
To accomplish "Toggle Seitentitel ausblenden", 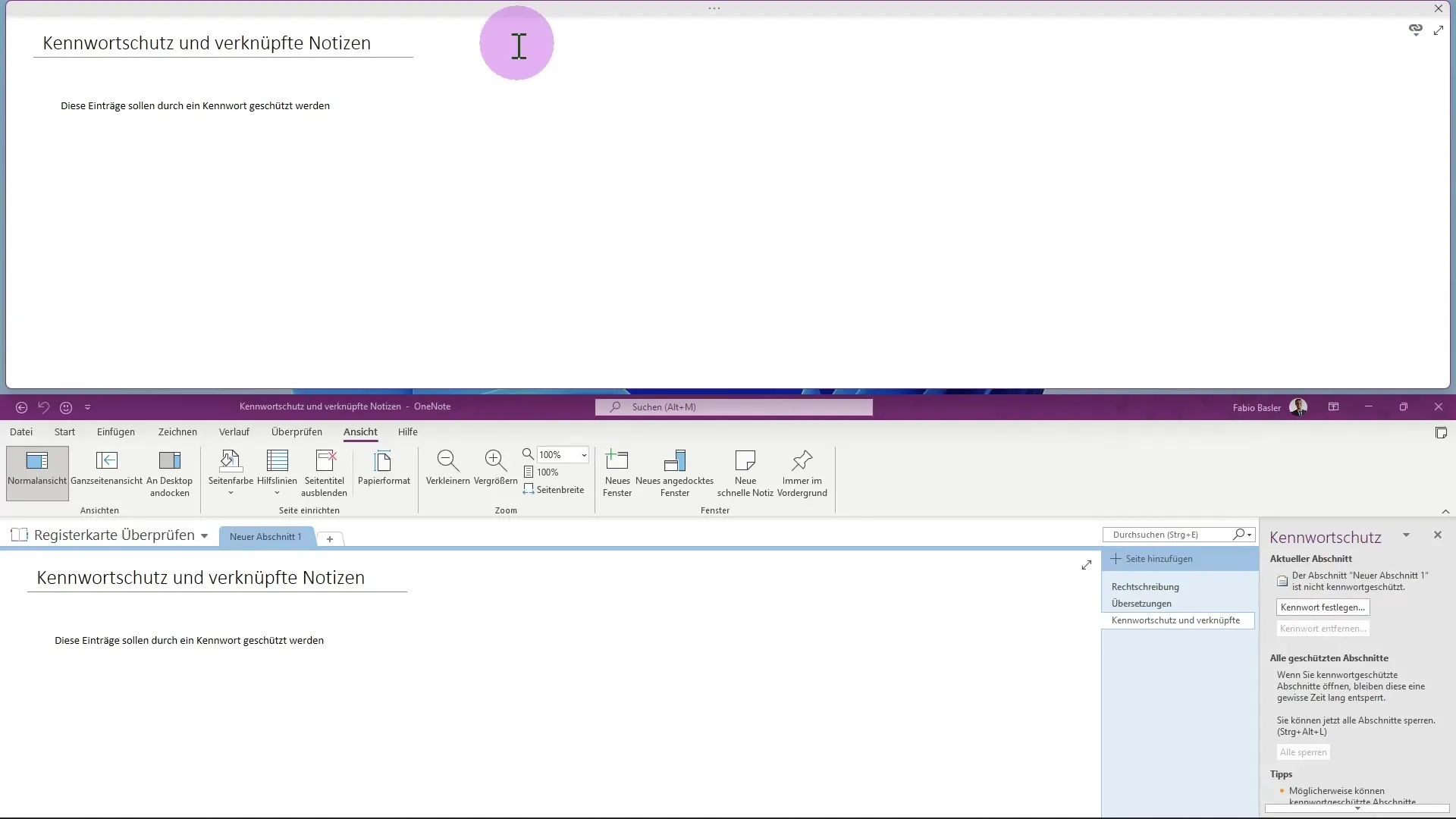I will [x=325, y=461].
